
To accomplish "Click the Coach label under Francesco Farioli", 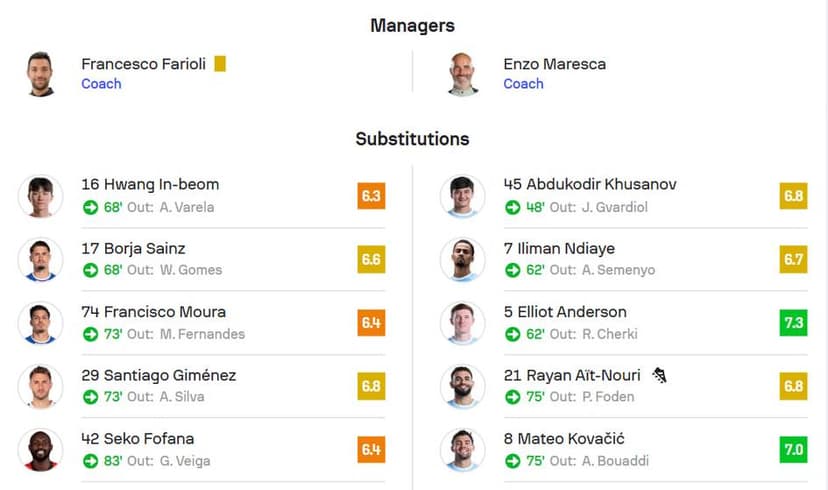I will (x=101, y=84).
